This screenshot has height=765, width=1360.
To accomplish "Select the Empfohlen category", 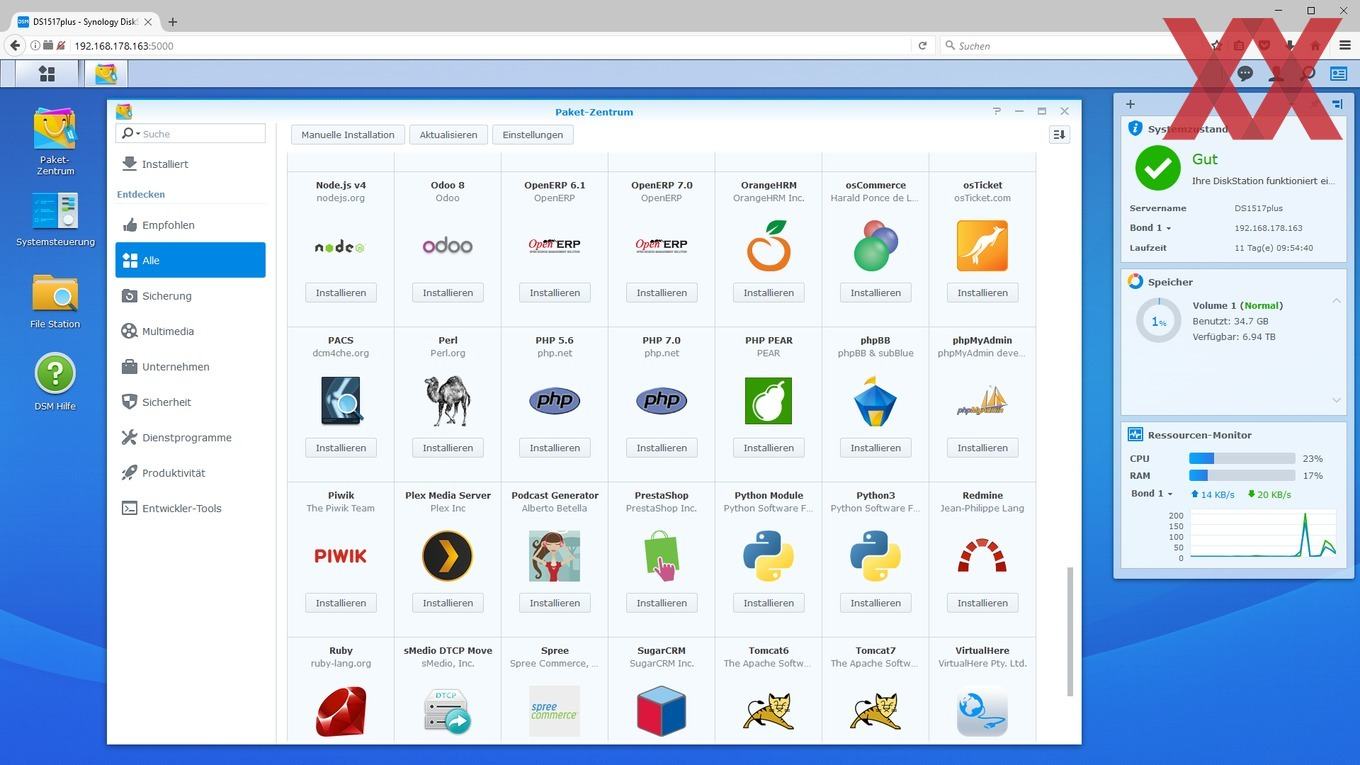I will click(190, 225).
